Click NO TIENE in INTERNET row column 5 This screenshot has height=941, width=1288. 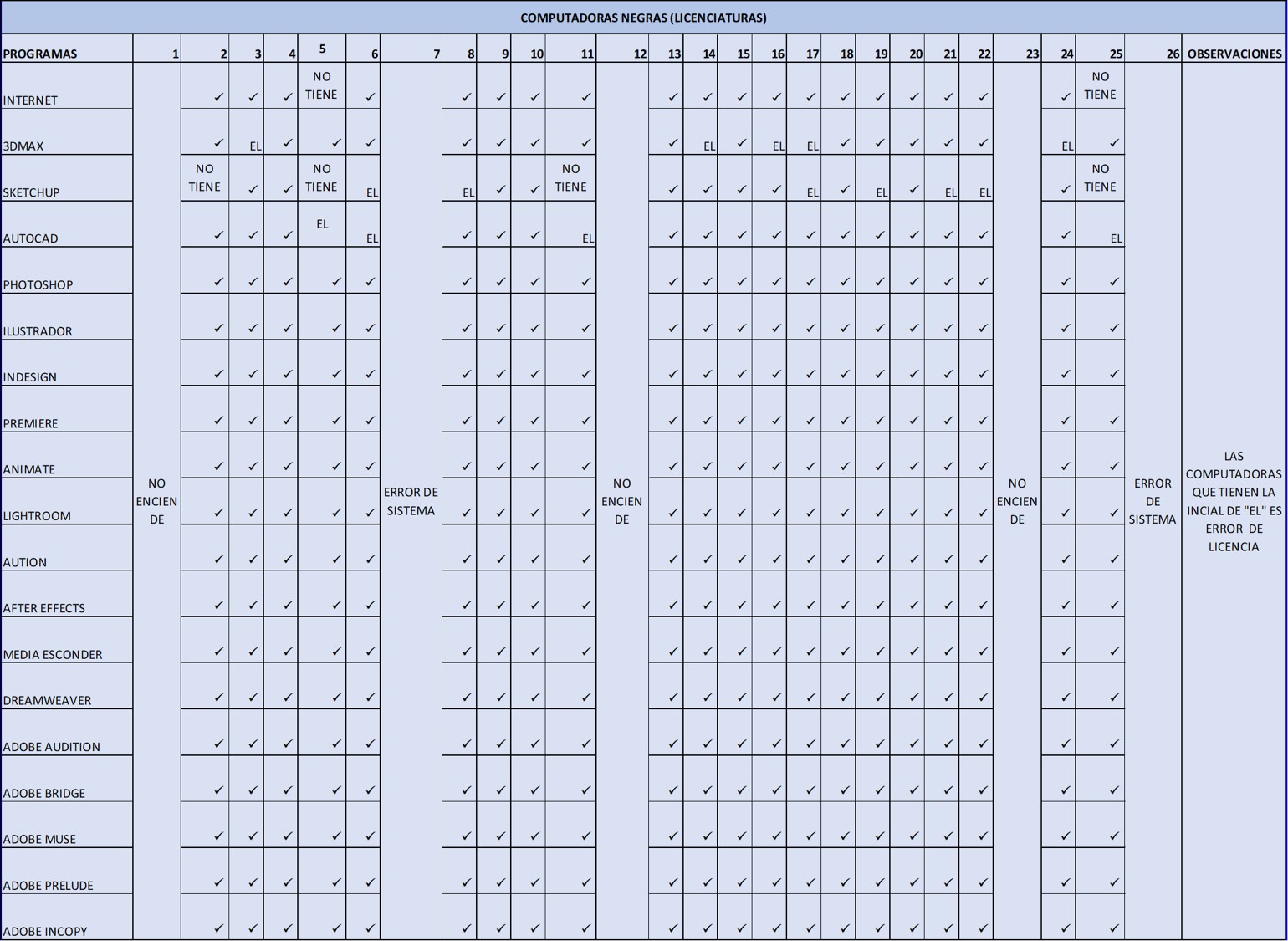(x=322, y=85)
